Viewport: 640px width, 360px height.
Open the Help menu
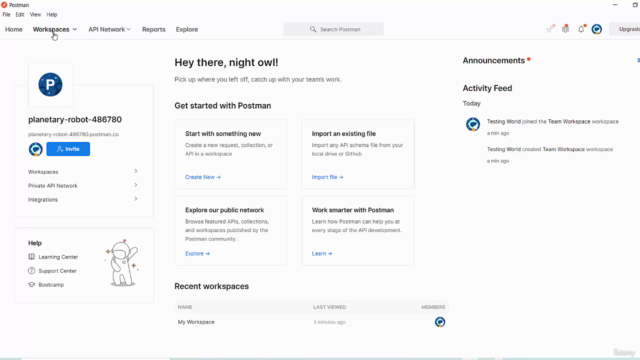[52, 15]
